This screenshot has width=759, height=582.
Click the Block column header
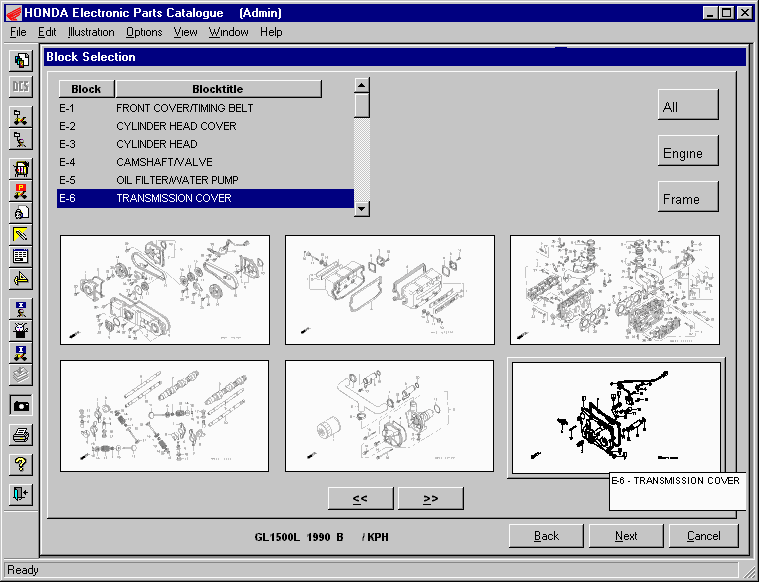(x=86, y=89)
